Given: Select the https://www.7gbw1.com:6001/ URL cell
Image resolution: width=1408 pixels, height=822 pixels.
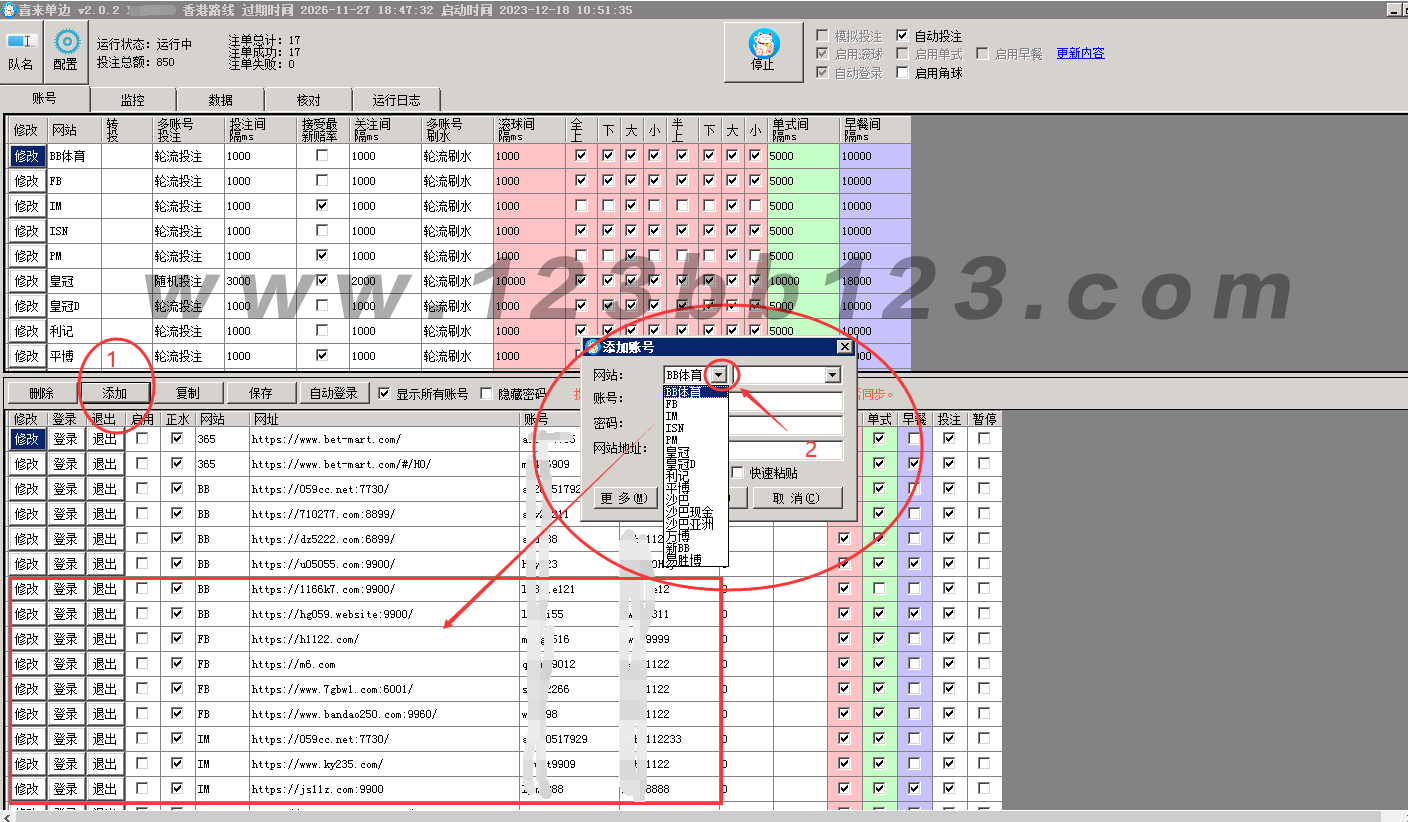Looking at the screenshot, I should point(384,689).
